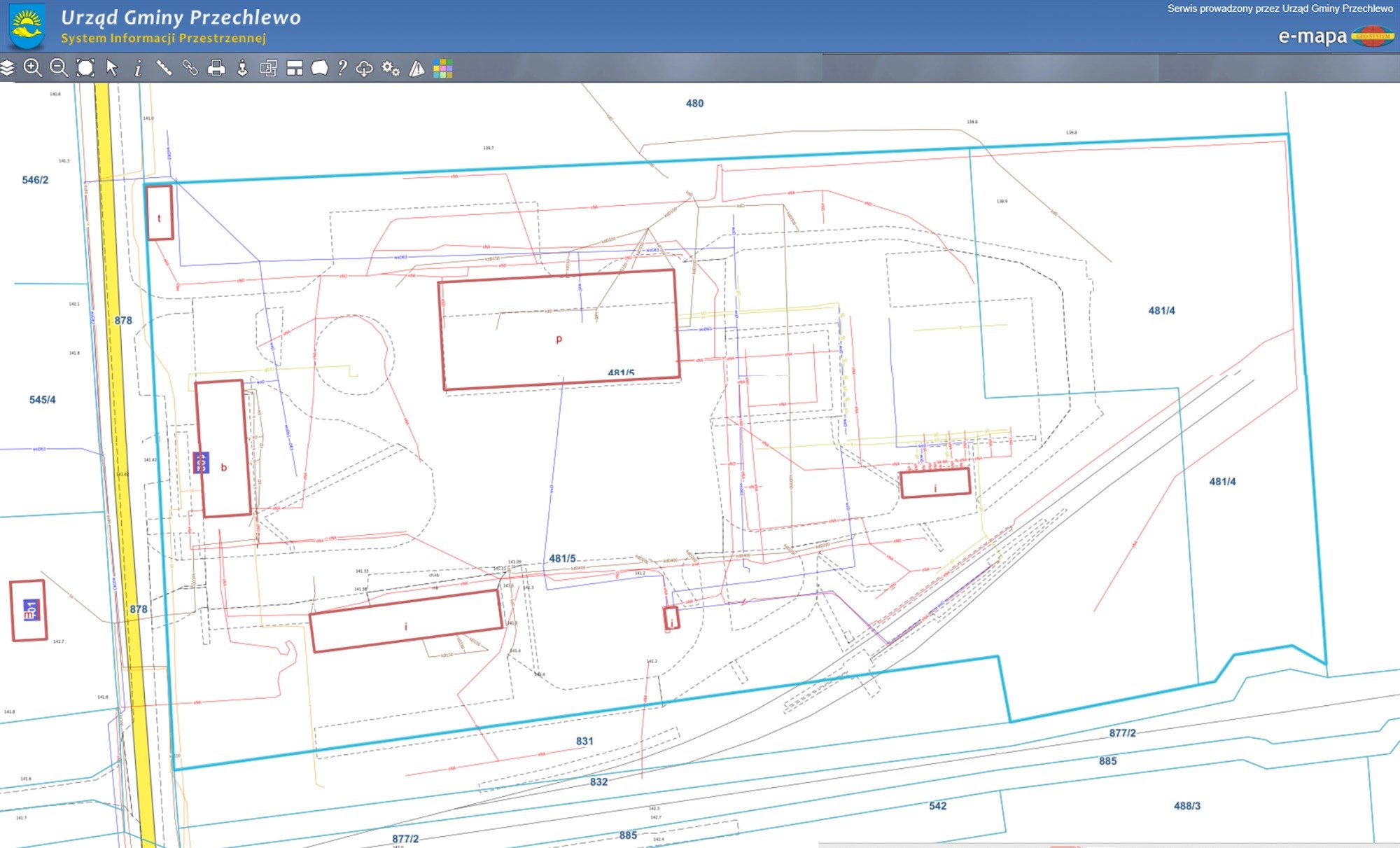Activate the arrow selection pointer tool
This screenshot has height=848, width=1400.
click(x=111, y=68)
